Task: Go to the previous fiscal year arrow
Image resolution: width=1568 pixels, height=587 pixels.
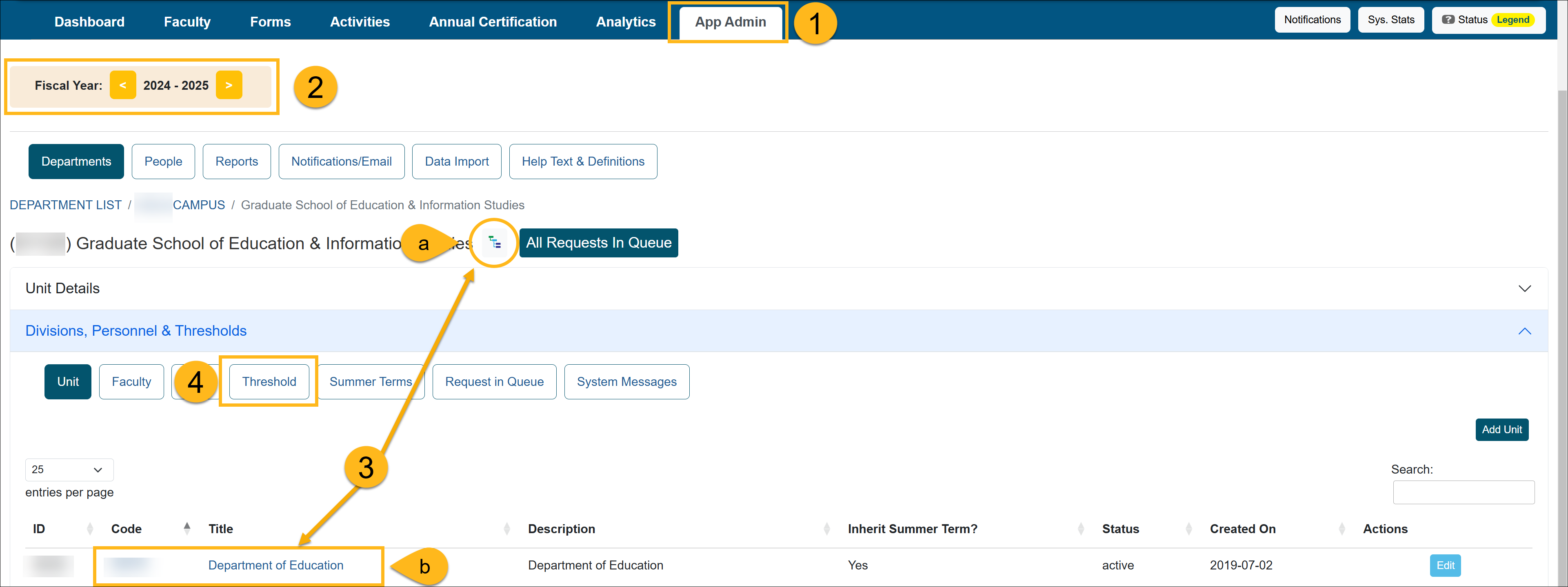Action: coord(123,85)
